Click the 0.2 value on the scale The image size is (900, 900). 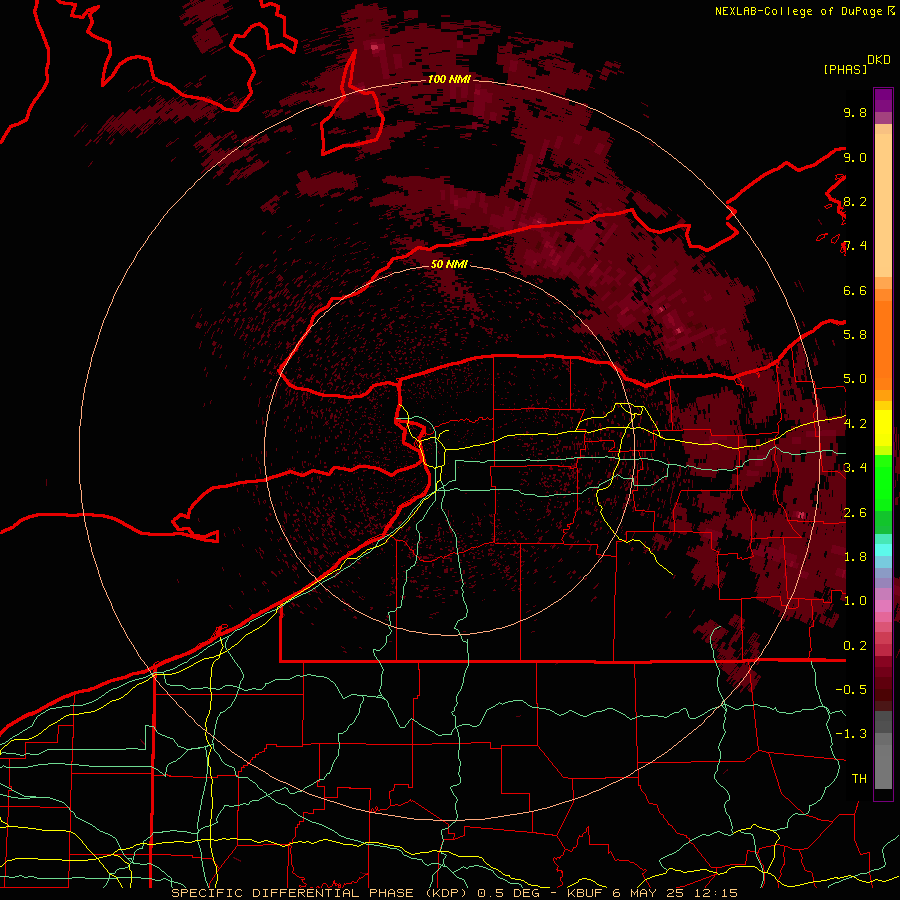855,645
